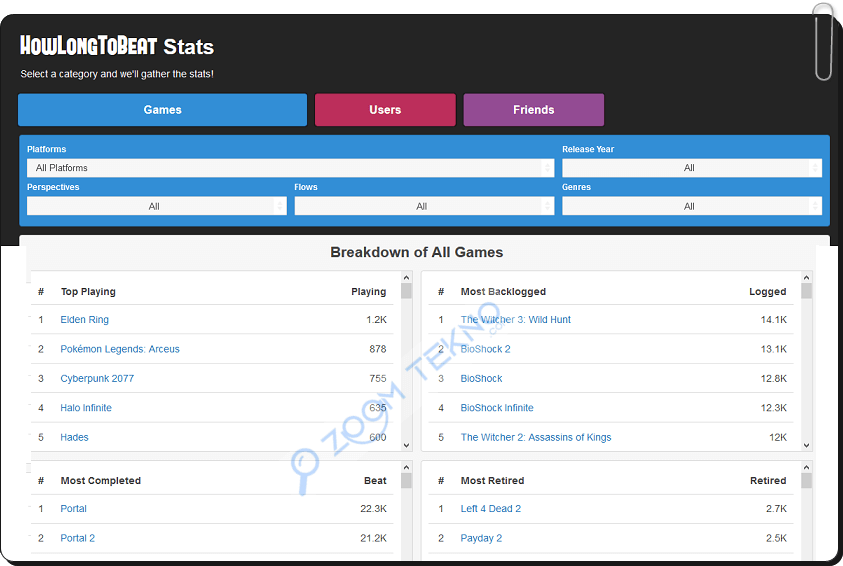Open the Left 4 Dead 2 link

491,508
